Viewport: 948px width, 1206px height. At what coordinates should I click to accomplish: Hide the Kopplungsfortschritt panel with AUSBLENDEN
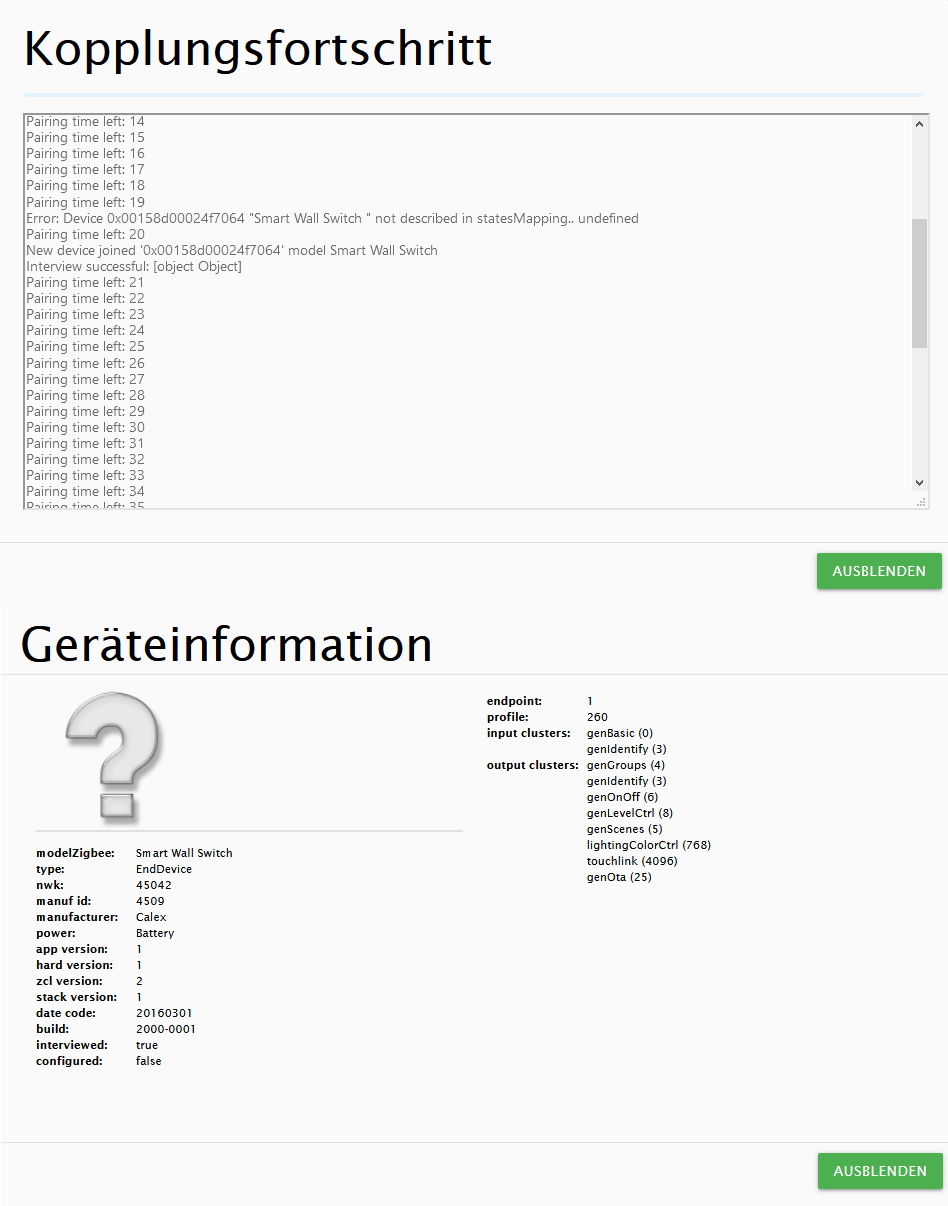879,571
